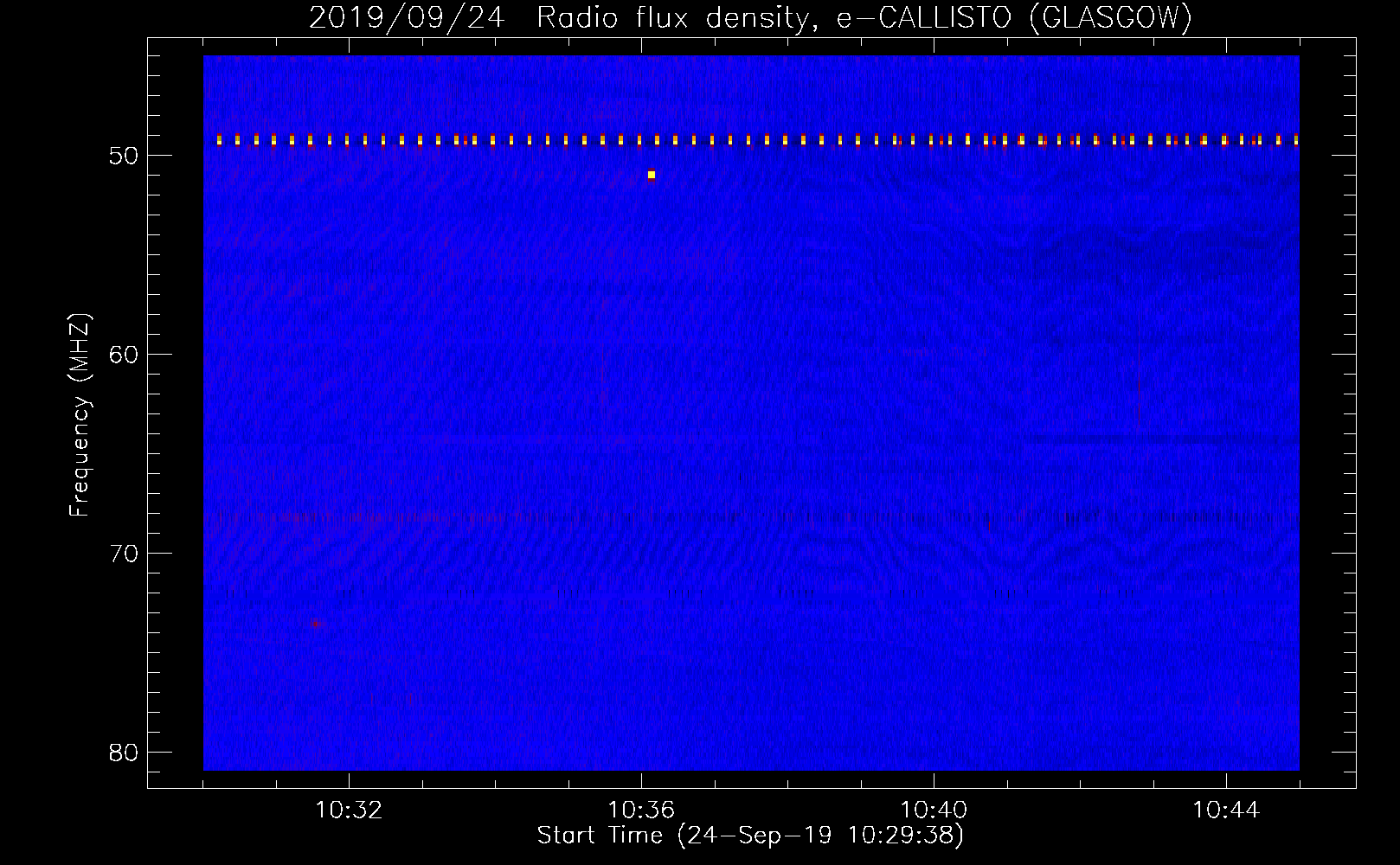The height and width of the screenshot is (865, 1400).
Task: Click the date 2019/09/24 in the title
Action: (407, 18)
